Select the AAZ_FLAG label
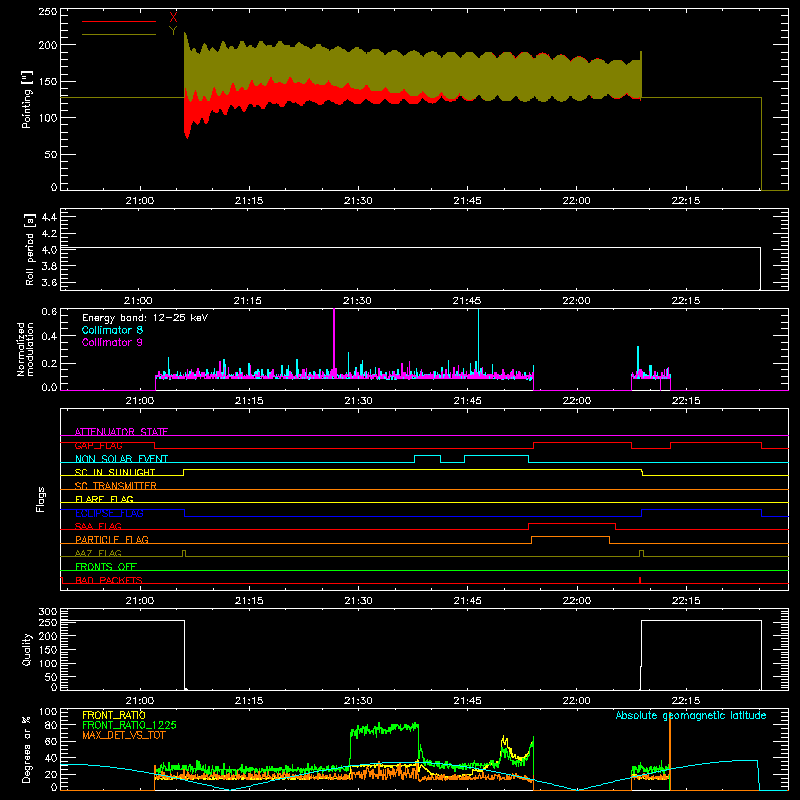The height and width of the screenshot is (800, 800). tap(98, 553)
